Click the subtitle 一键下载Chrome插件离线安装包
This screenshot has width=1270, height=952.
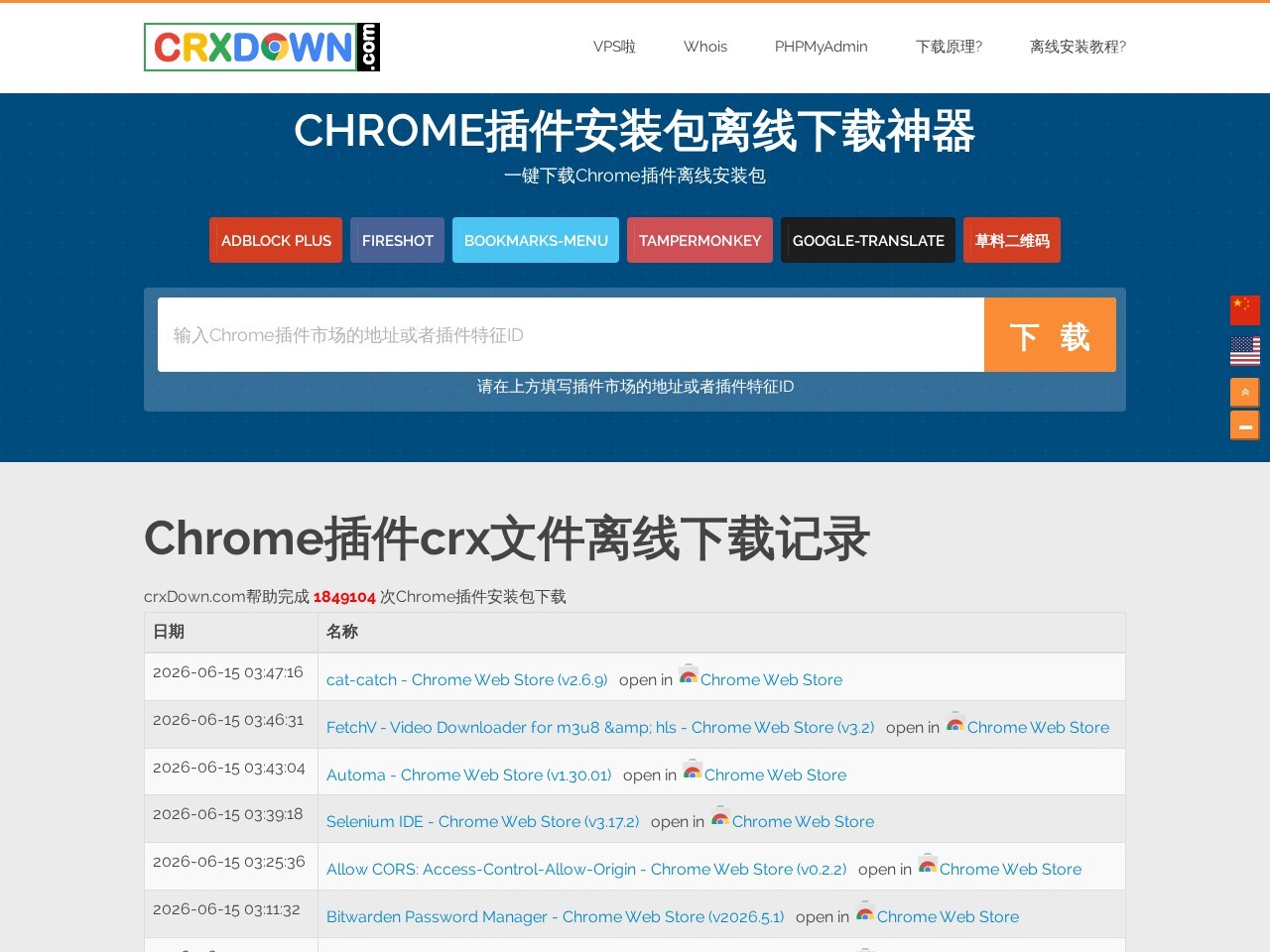[x=635, y=176]
